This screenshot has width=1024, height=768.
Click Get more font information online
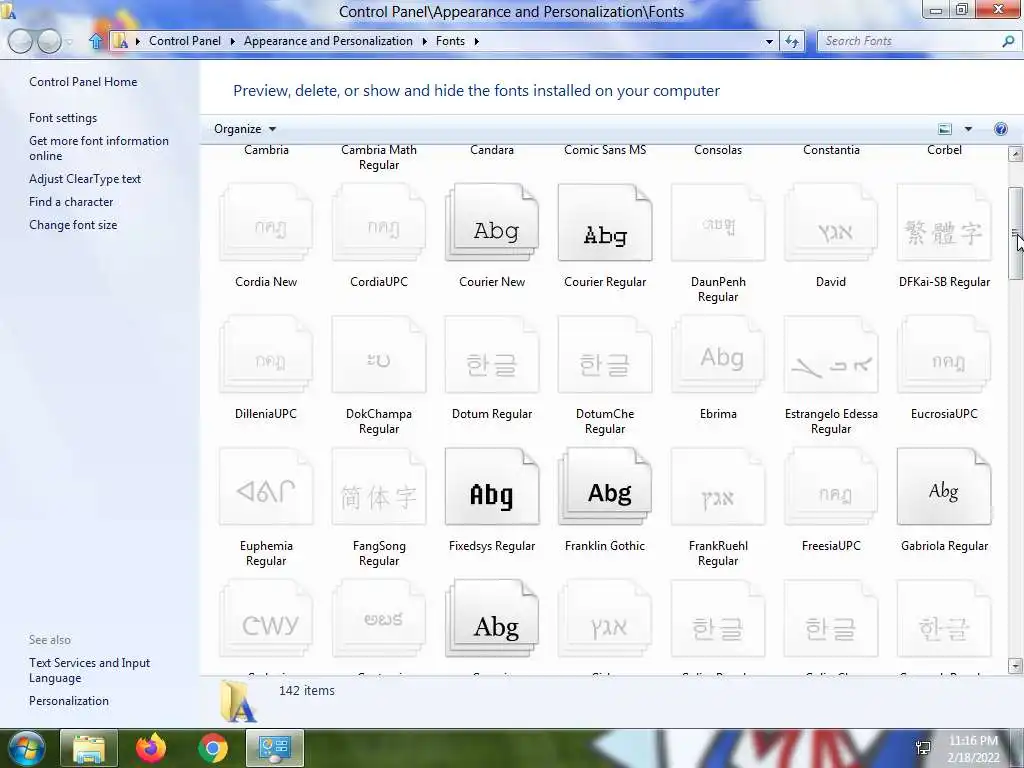(99, 148)
